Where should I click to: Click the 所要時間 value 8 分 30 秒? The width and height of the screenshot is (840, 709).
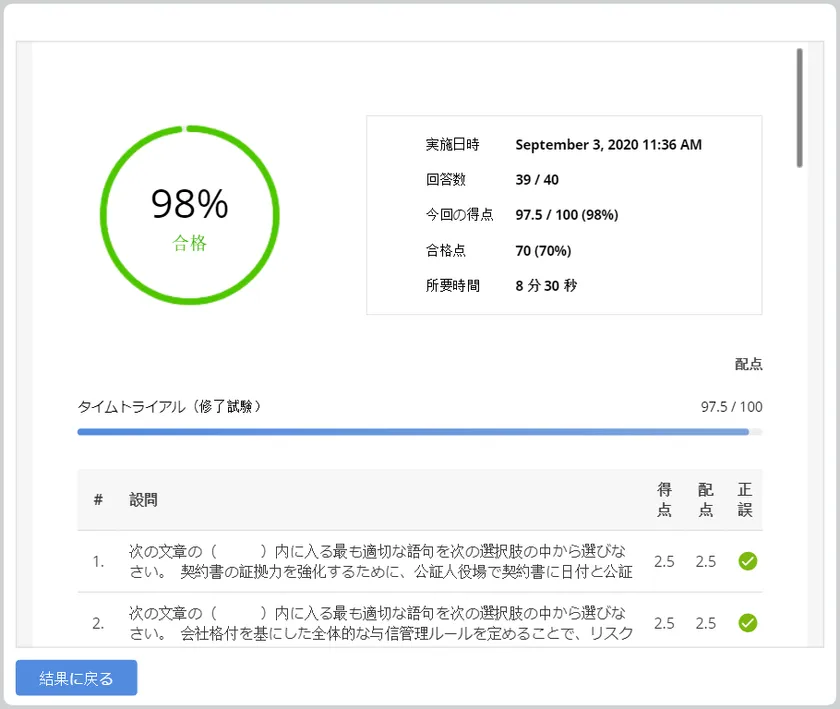[546, 285]
